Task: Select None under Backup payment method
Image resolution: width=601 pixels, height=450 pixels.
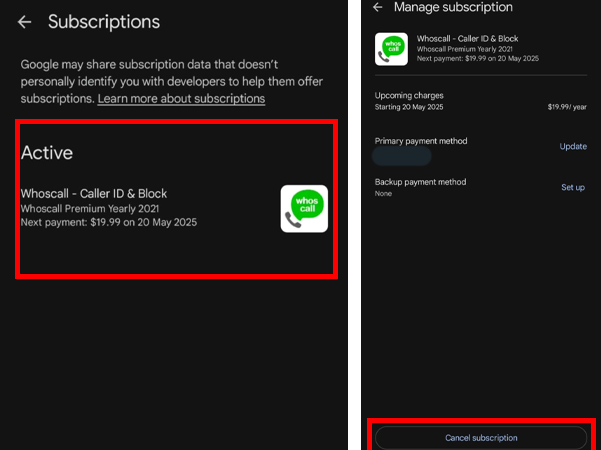Action: (383, 194)
